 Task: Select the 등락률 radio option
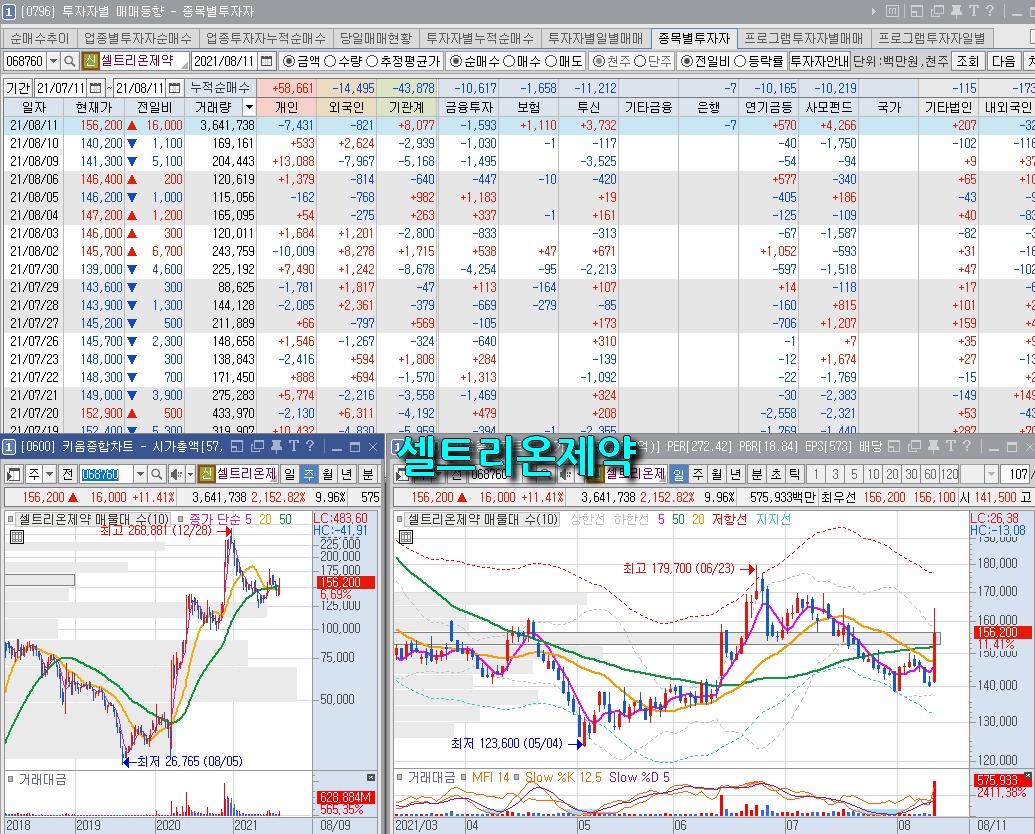(x=740, y=61)
